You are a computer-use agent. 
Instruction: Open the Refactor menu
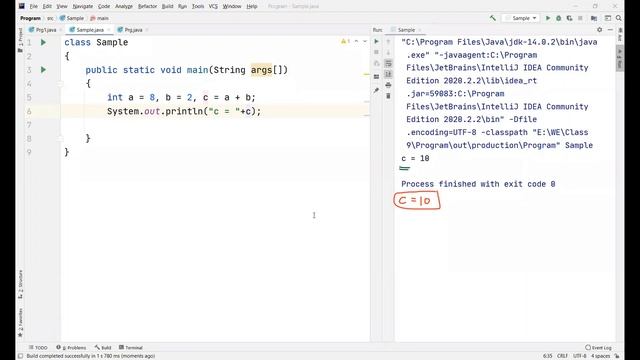point(147,7)
